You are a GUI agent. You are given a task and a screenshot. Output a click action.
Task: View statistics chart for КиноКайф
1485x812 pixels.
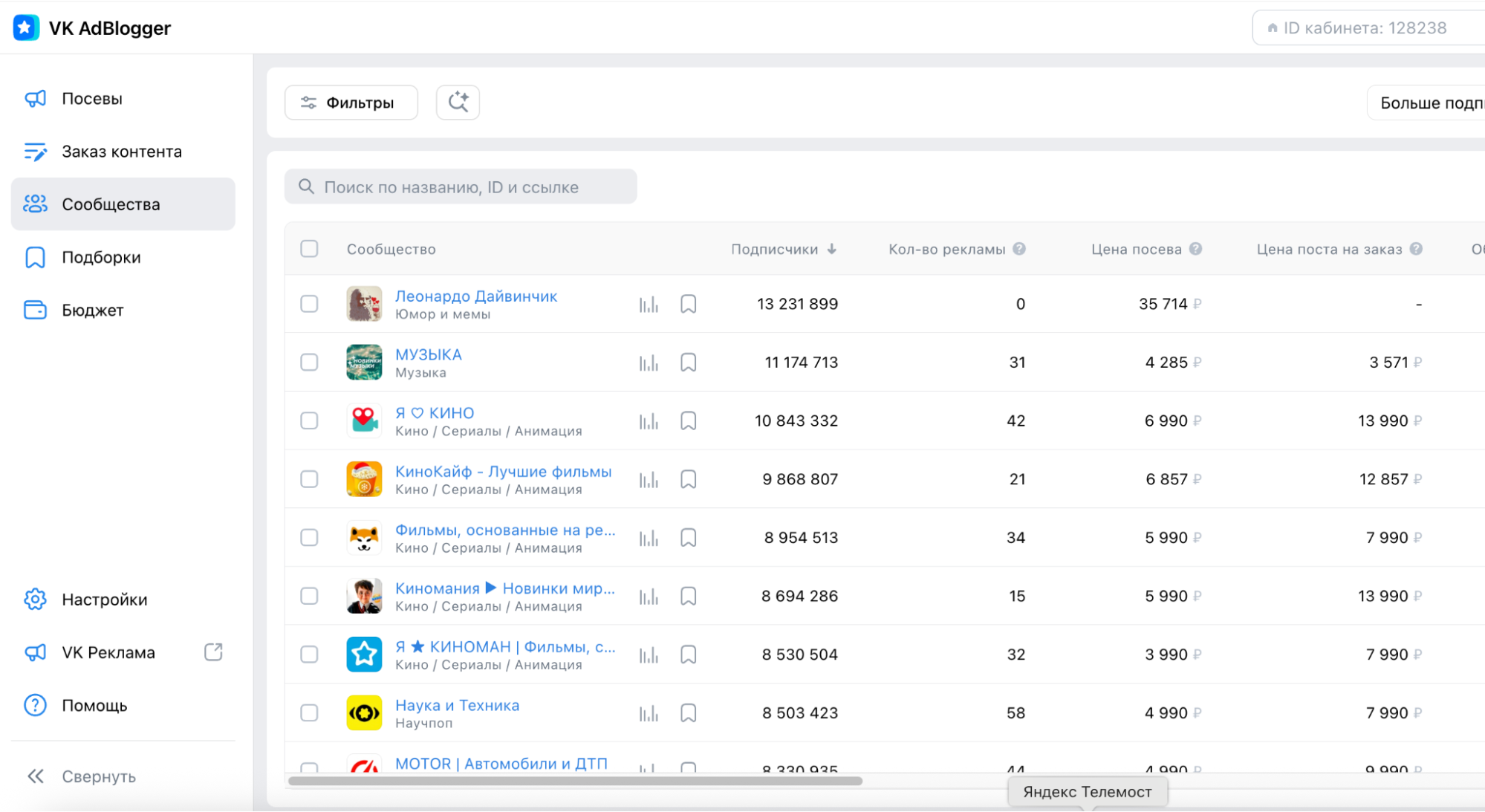point(649,479)
